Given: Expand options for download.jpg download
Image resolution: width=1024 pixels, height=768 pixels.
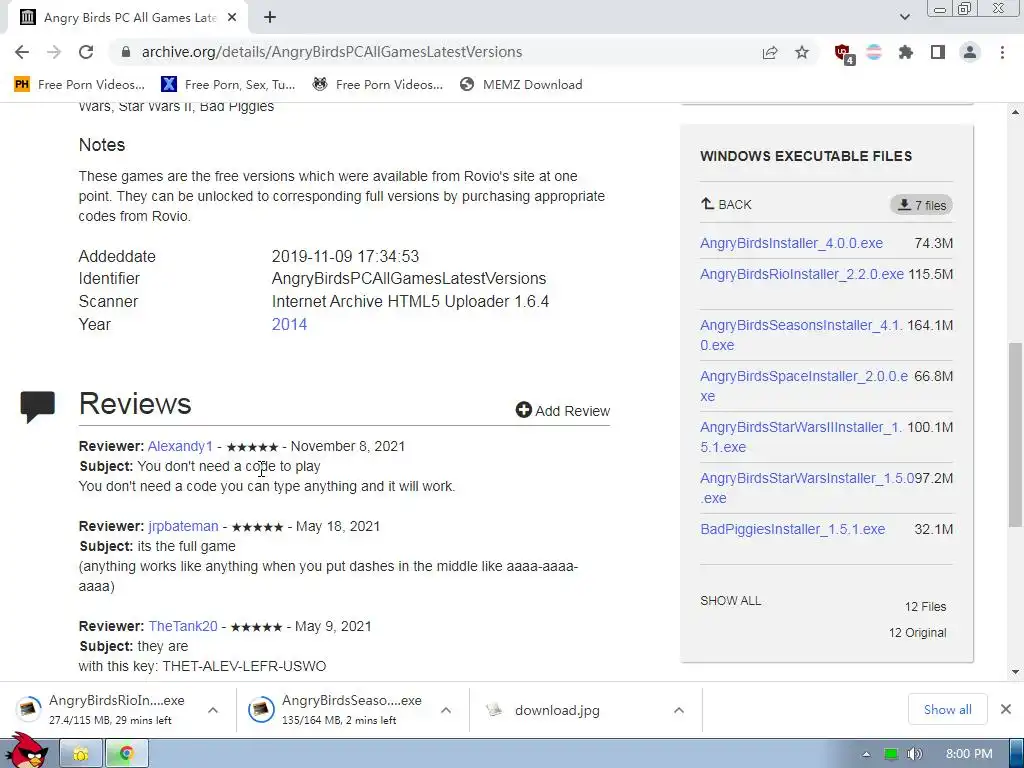Looking at the screenshot, I should click(x=679, y=710).
